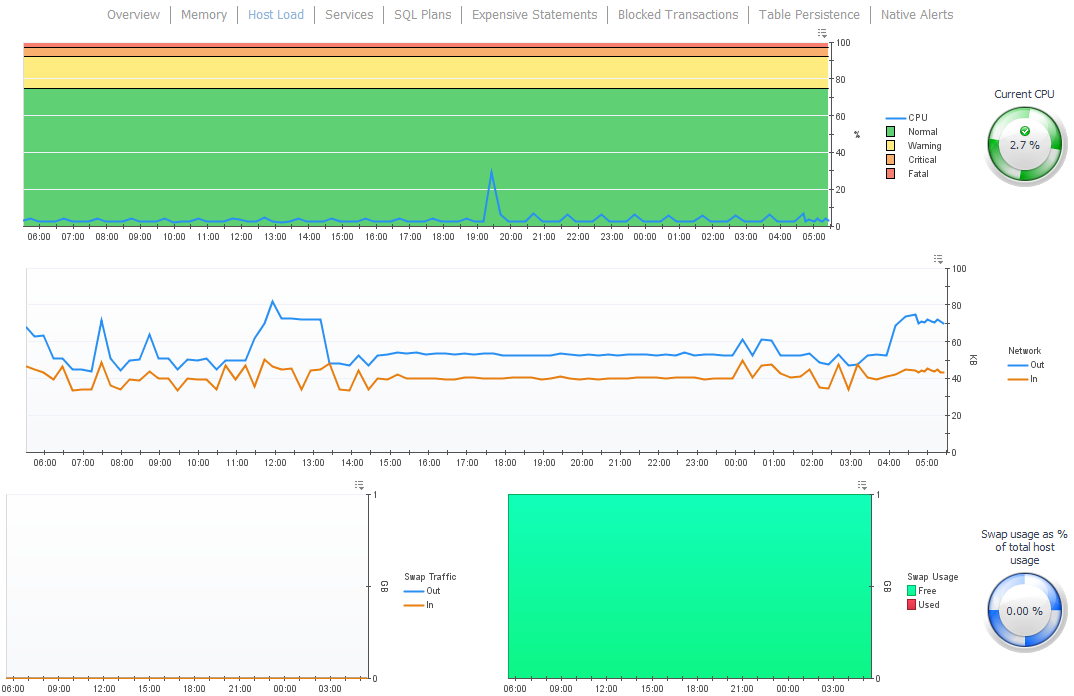Click the orange "In" icon in Swap Traffic legend

(415, 605)
